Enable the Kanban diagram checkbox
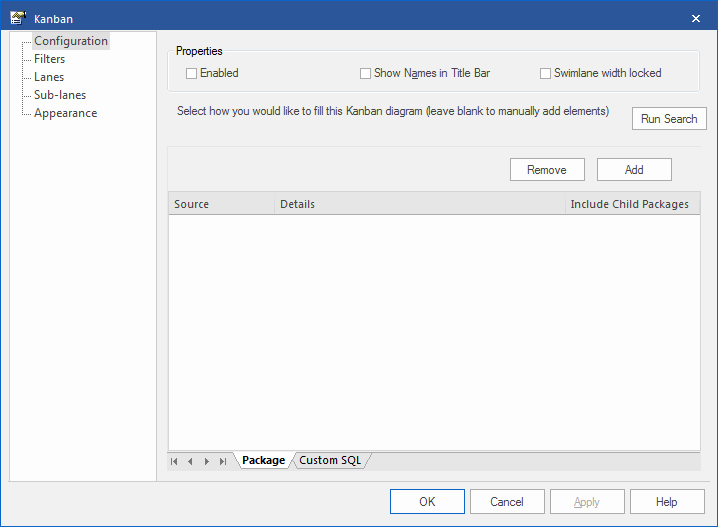This screenshot has height=527, width=718. coord(192,73)
